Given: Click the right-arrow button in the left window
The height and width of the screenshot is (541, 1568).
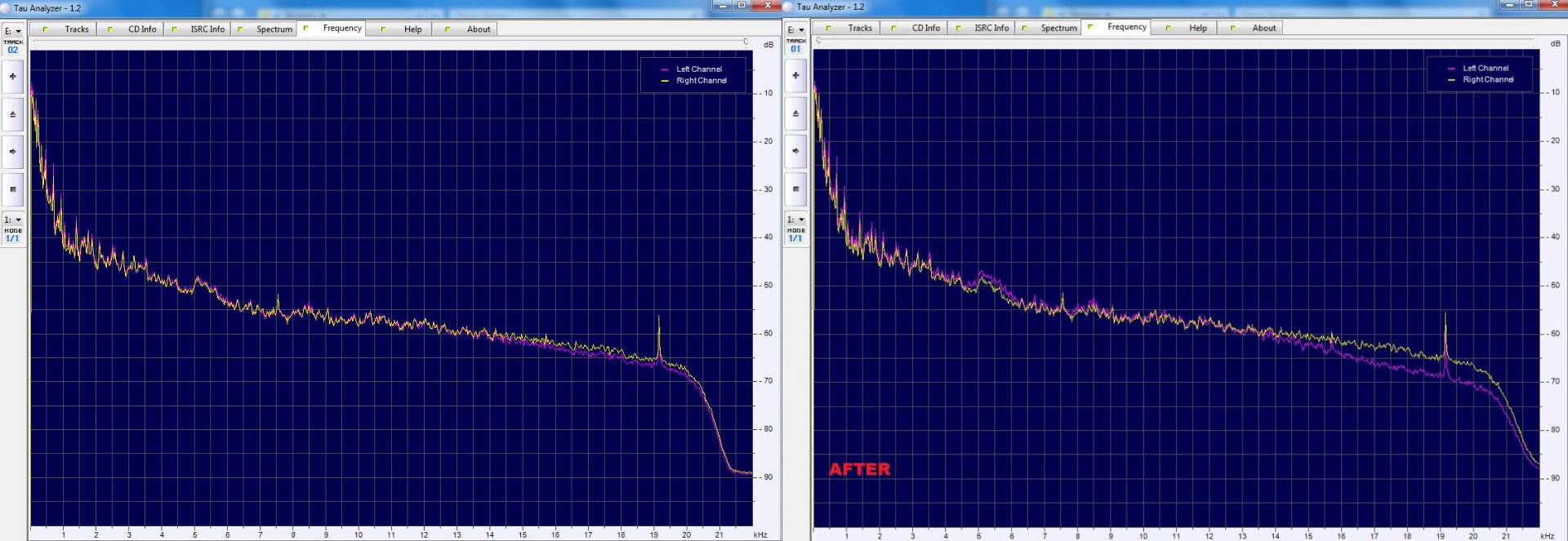Looking at the screenshot, I should tap(12, 152).
